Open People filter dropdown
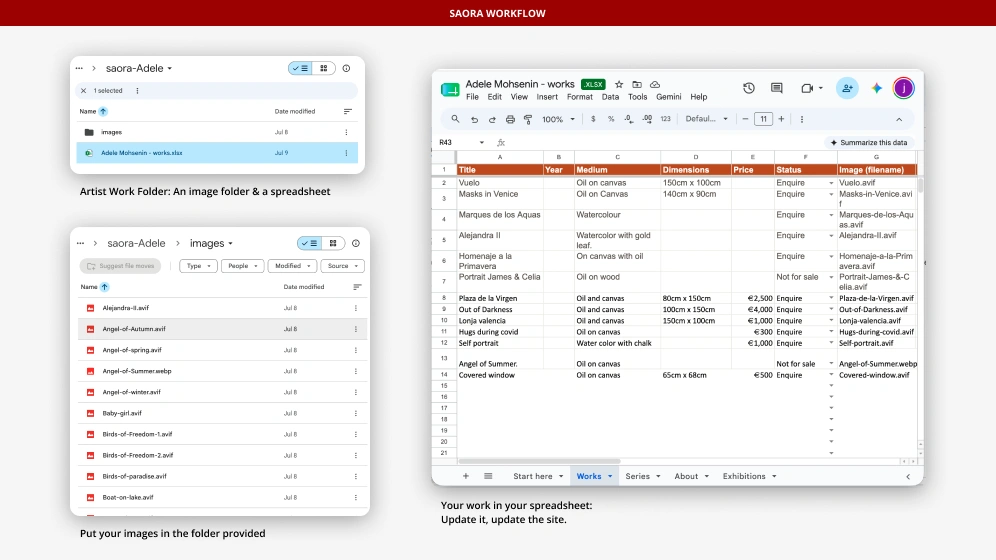This screenshot has width=996, height=560. click(x=242, y=266)
